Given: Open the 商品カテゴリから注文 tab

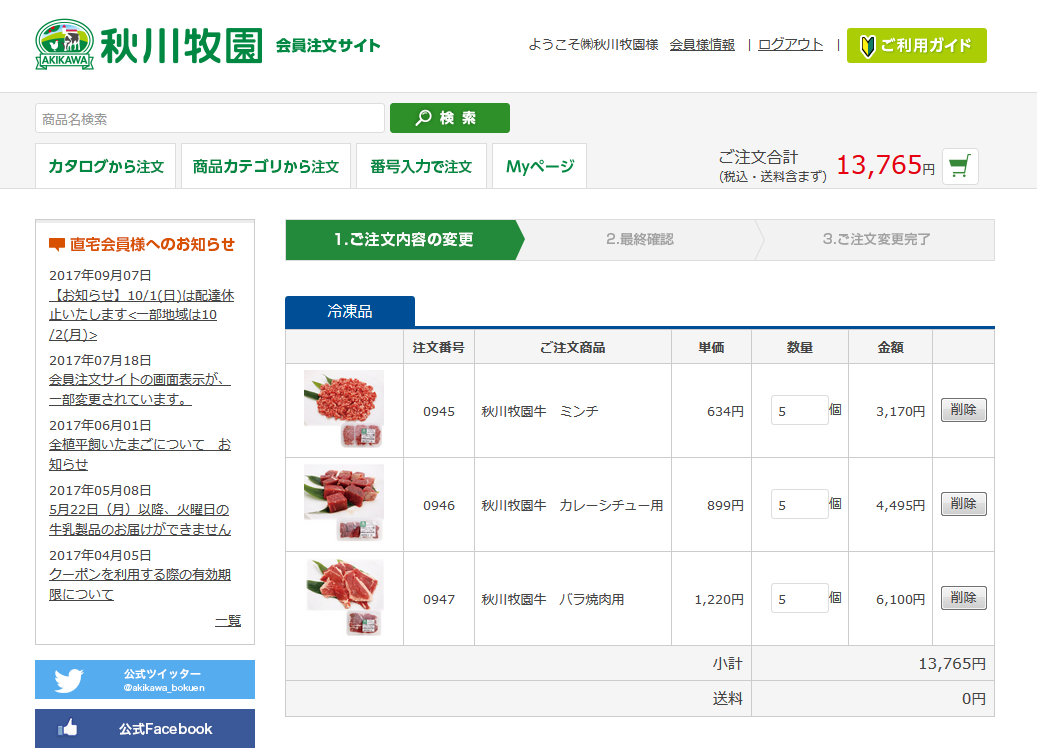Looking at the screenshot, I should tap(266, 166).
